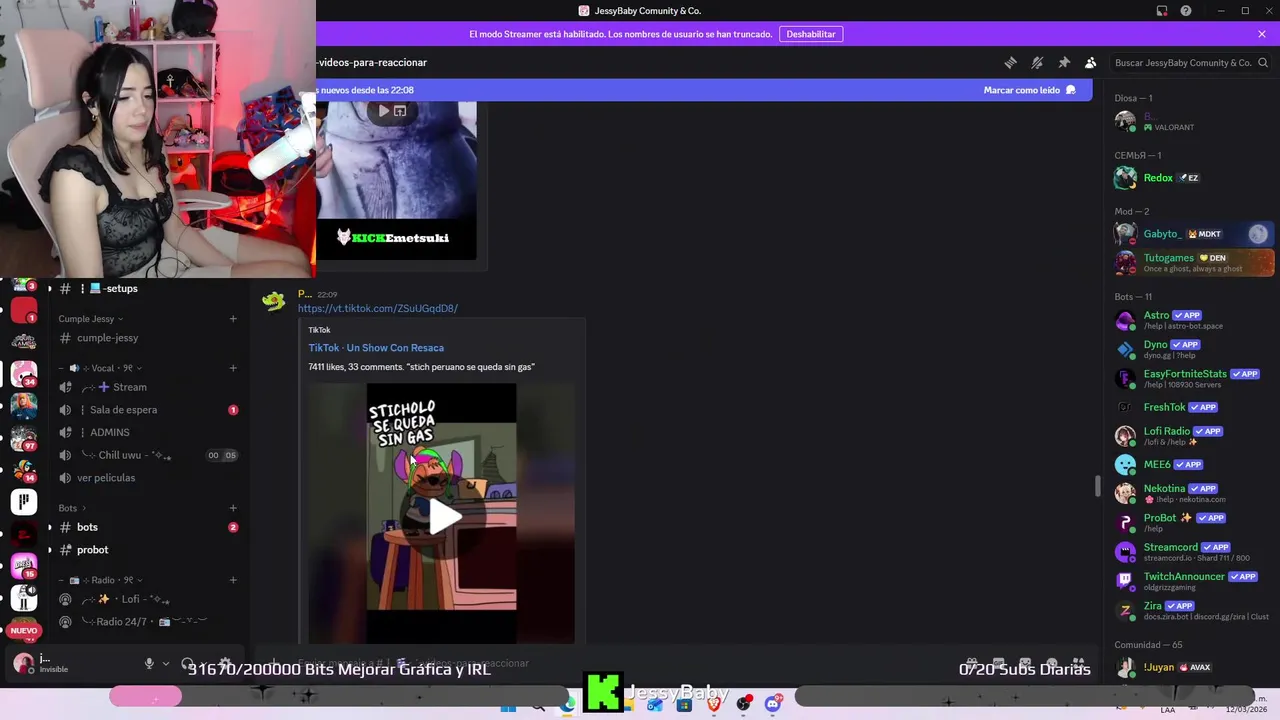Add channel to Radio category
Viewport: 1280px width, 720px height.
pyautogui.click(x=233, y=580)
